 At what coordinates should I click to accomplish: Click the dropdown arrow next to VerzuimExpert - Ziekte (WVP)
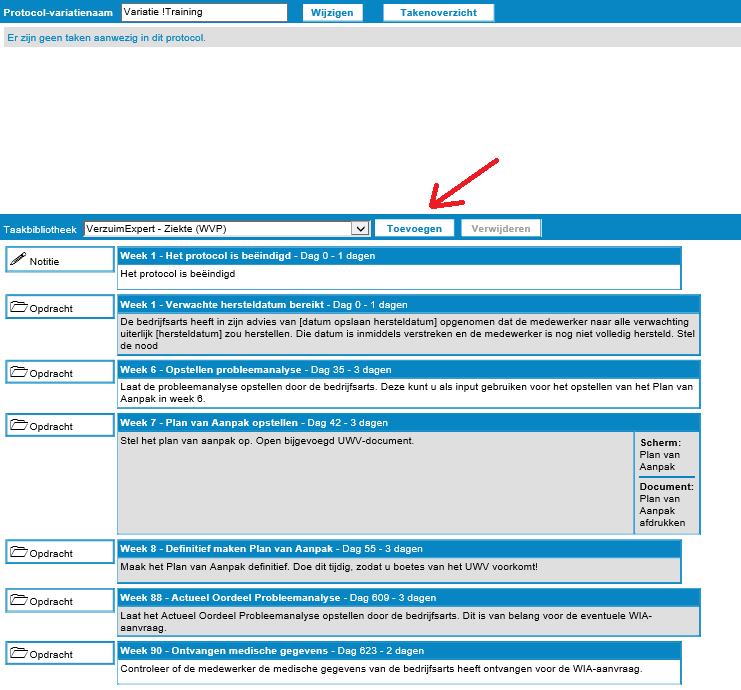click(x=361, y=228)
